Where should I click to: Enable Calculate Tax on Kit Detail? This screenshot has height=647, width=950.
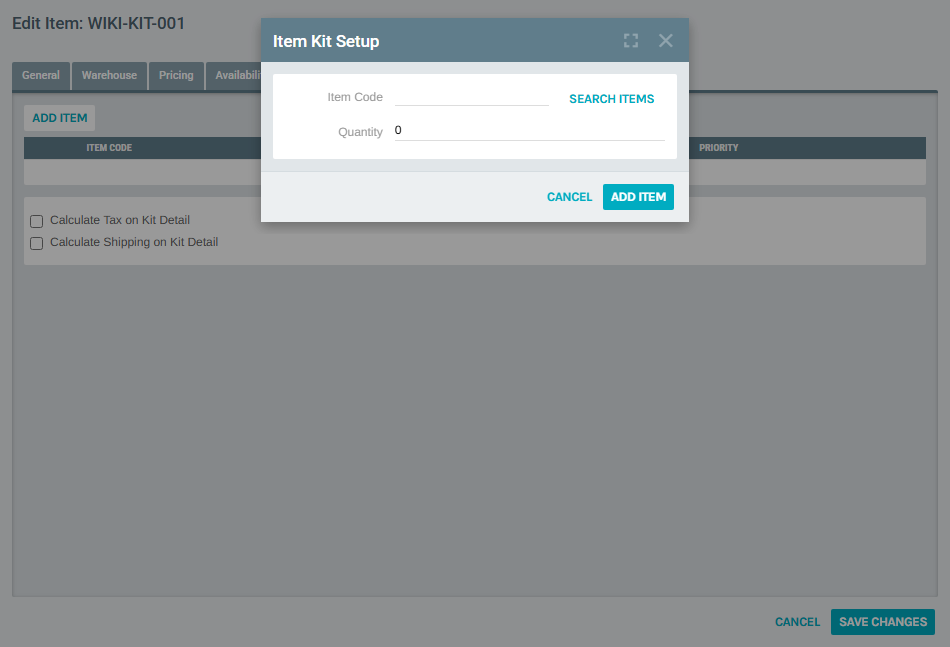click(x=36, y=221)
